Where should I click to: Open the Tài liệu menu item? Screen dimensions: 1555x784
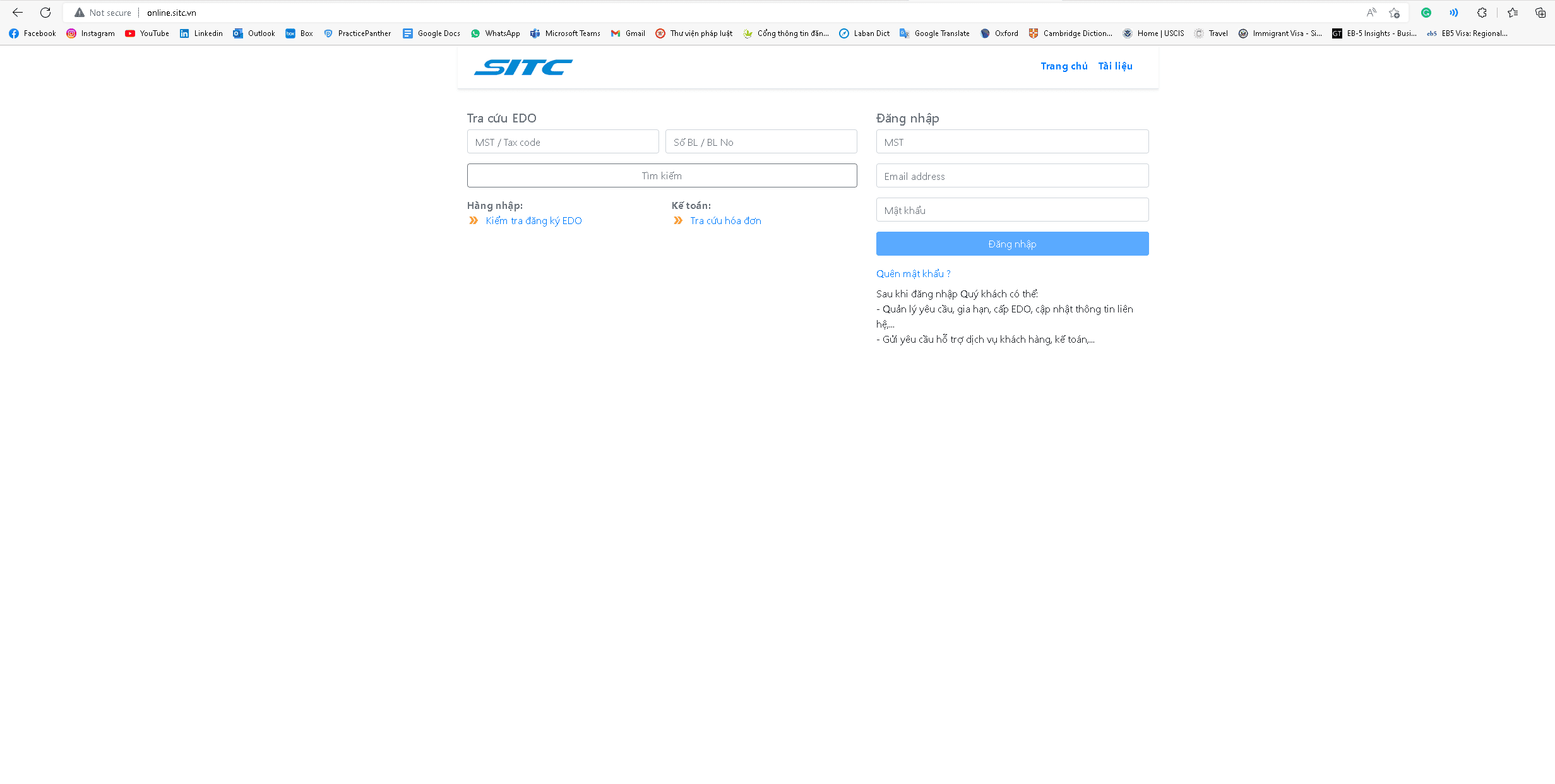tap(1115, 66)
